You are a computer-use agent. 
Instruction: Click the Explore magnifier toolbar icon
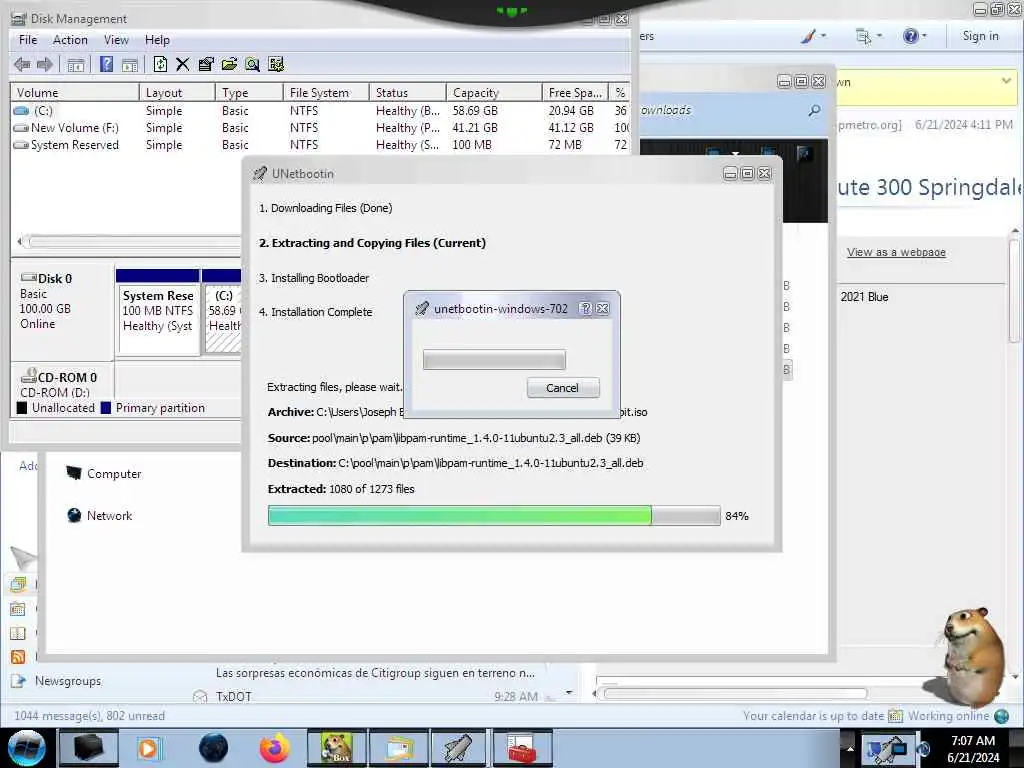(x=252, y=64)
